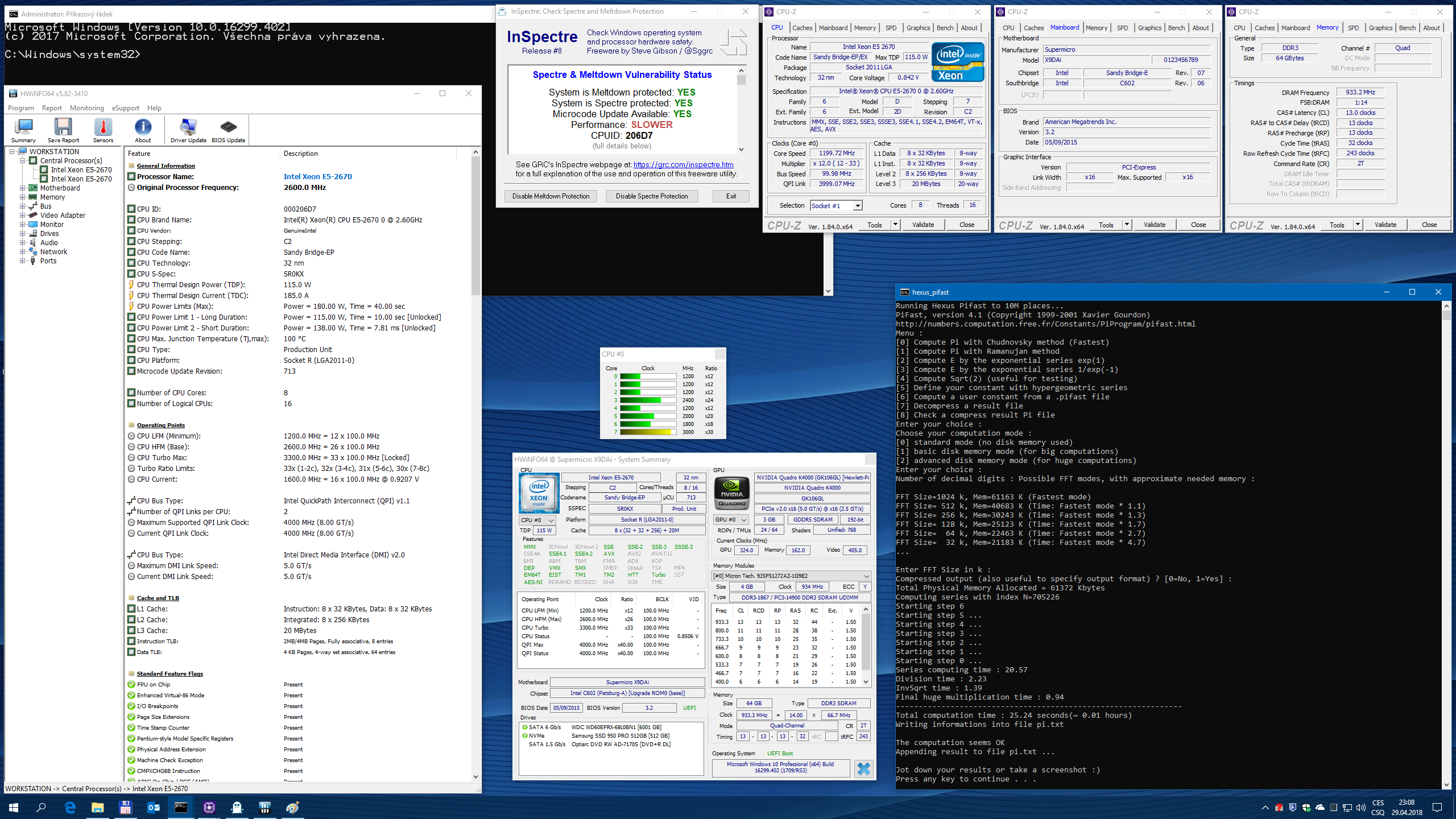Viewport: 1456px width, 819px height.
Task: Collapse the Central Processor(s) node
Action: pos(23,161)
